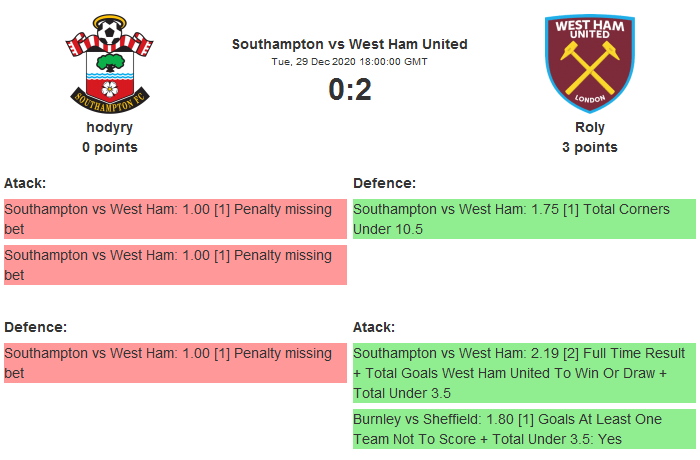Open player hodyry's profile name
Viewport: 700px width, 460px height.
(110, 127)
